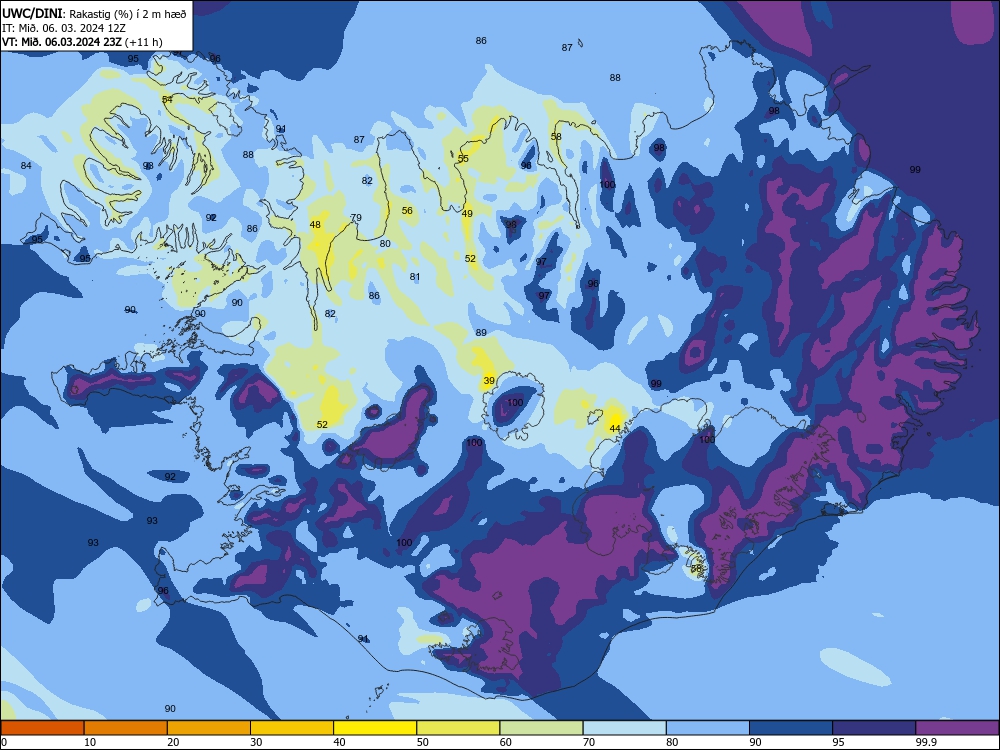The image size is (1000, 750).
Task: Click the humidity value 84 at the left edge
Action: tap(26, 166)
